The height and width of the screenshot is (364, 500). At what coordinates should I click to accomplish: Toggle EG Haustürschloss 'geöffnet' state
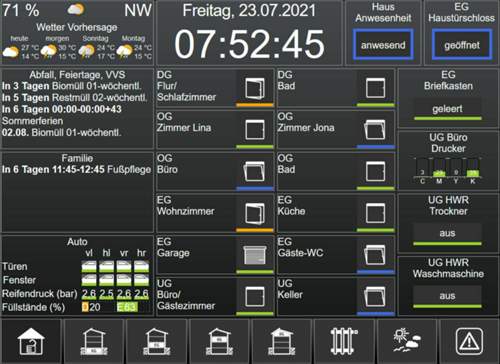point(462,45)
